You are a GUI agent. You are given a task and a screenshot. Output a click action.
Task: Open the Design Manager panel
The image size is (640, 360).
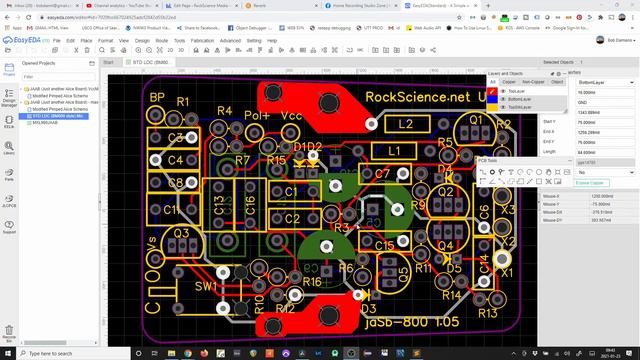[x=9, y=98]
